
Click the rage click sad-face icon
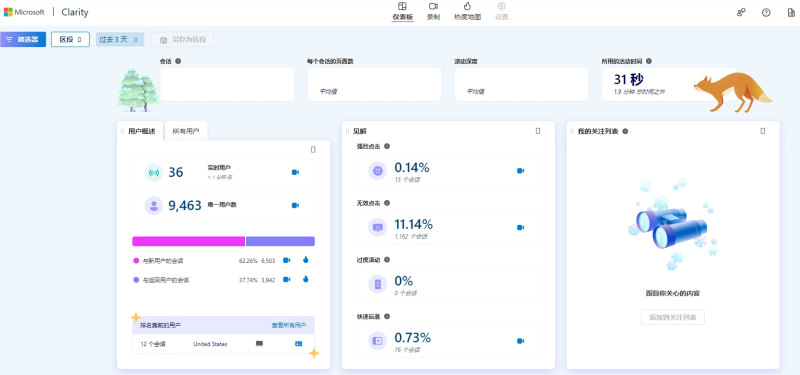click(378, 170)
